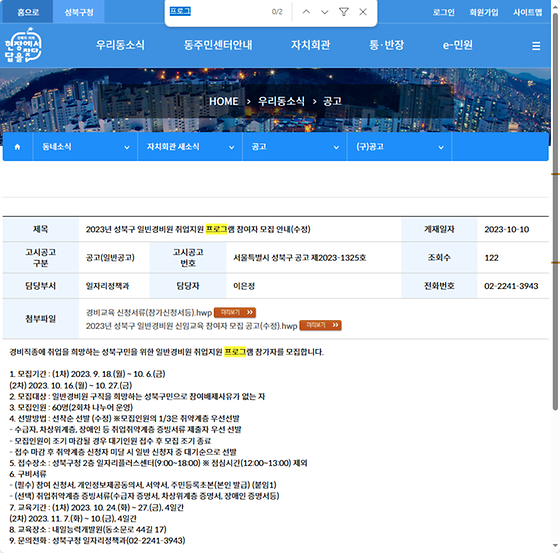560x553 pixels.
Task: Open the e-민원 main menu
Action: (458, 45)
